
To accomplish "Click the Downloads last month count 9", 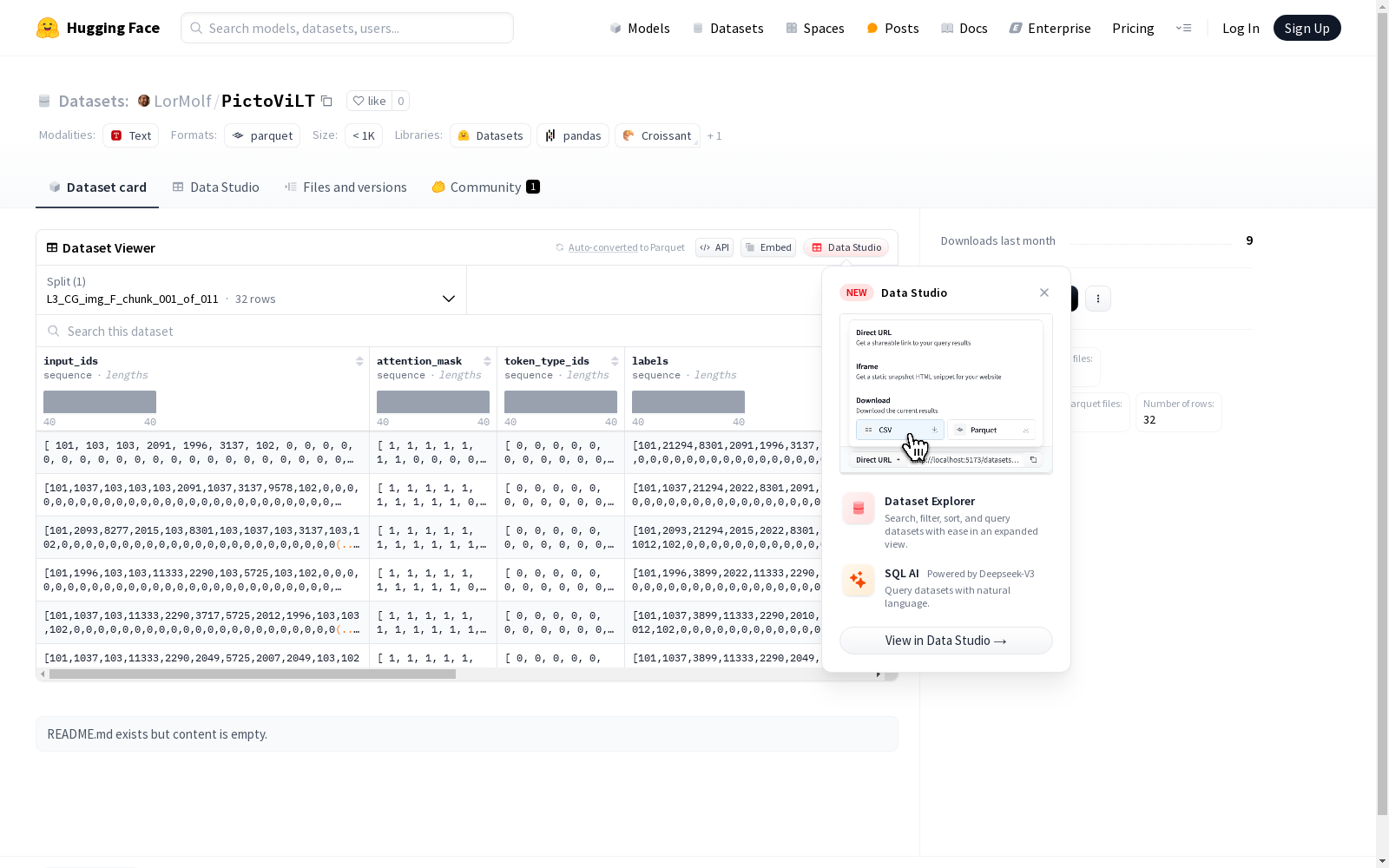I will click(1249, 240).
